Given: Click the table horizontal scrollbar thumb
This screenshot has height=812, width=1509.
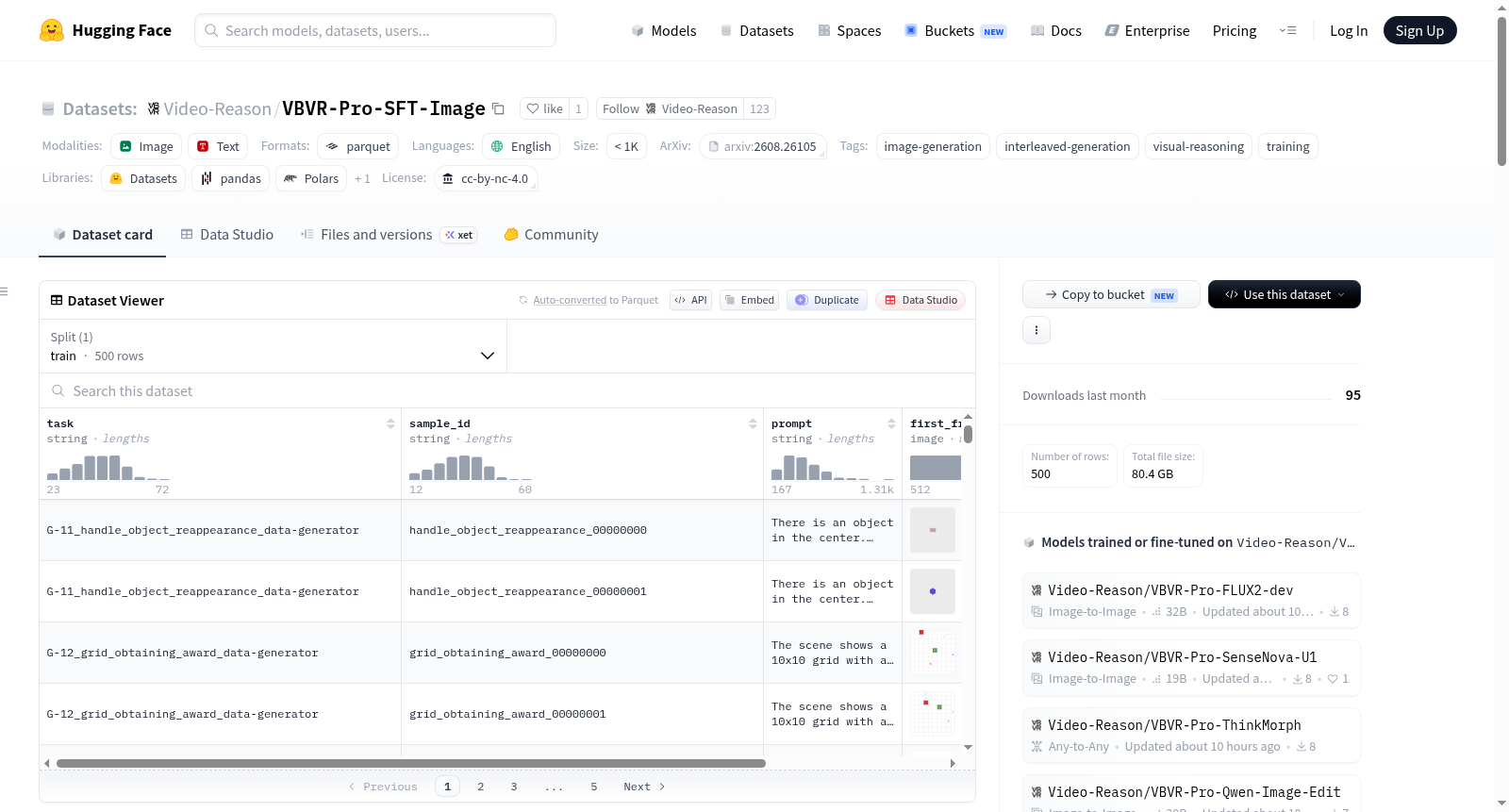Looking at the screenshot, I should tap(411, 763).
